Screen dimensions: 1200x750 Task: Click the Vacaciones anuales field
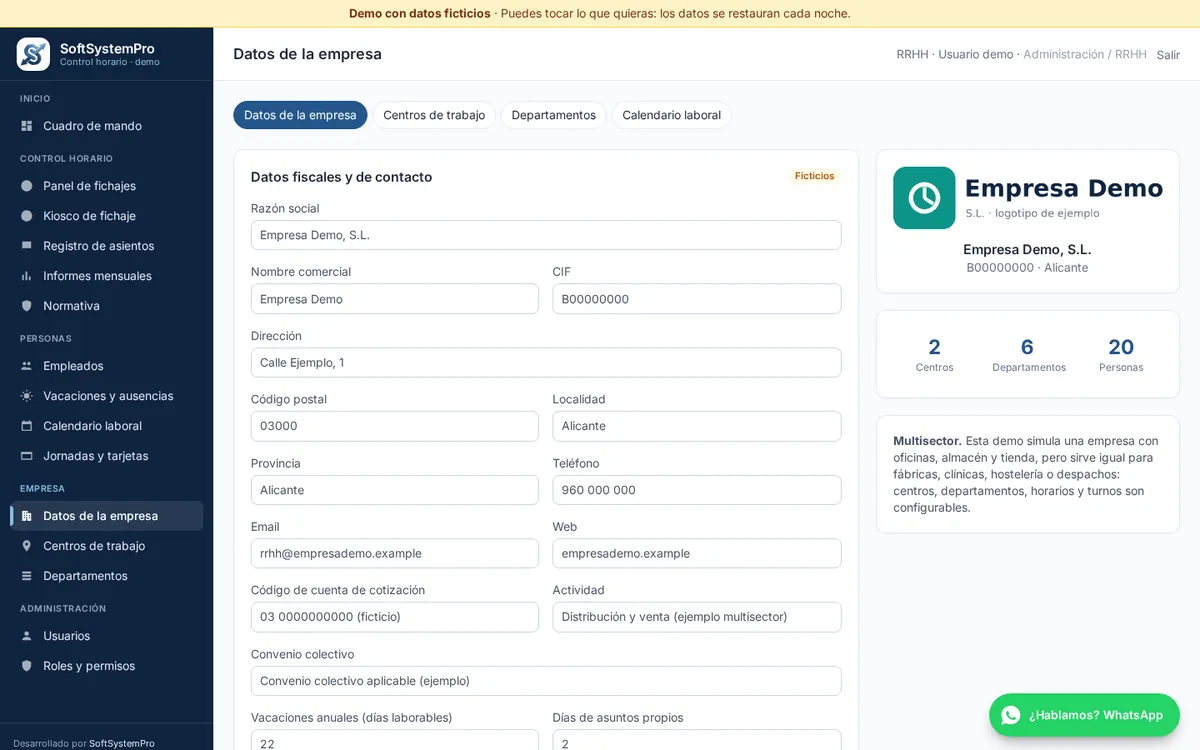coord(395,740)
